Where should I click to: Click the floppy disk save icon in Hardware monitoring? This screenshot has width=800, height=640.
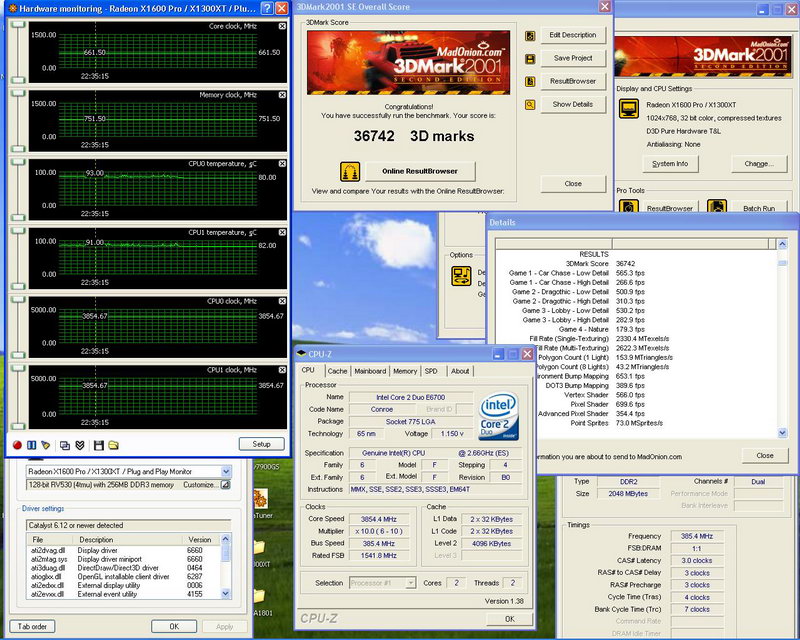(x=98, y=445)
